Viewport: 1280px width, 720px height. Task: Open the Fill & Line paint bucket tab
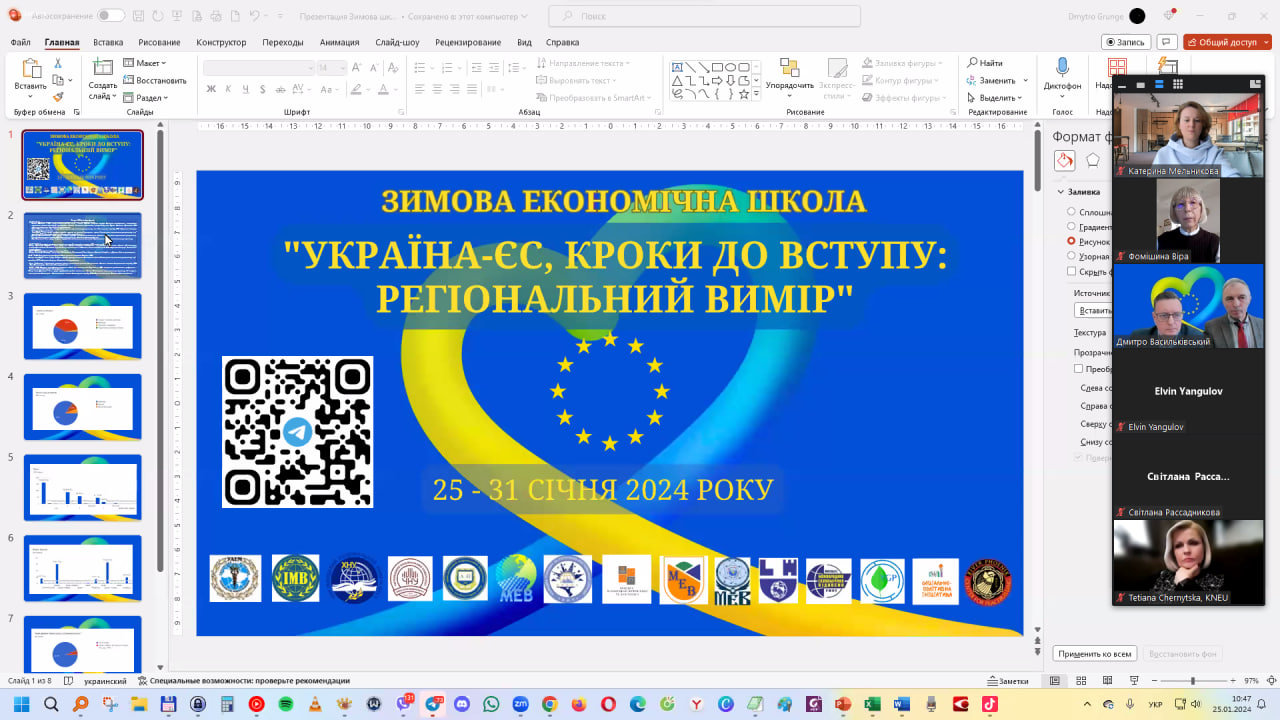1065,160
